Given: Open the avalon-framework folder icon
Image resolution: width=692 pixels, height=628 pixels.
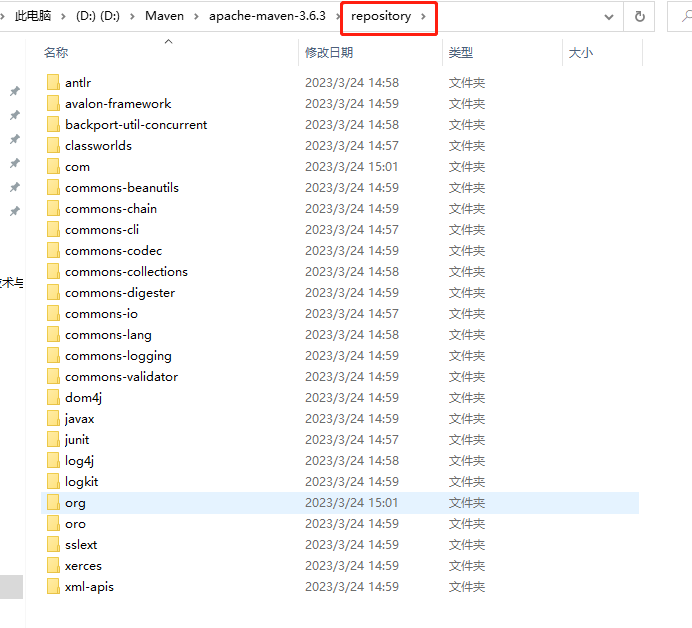Looking at the screenshot, I should point(53,103).
